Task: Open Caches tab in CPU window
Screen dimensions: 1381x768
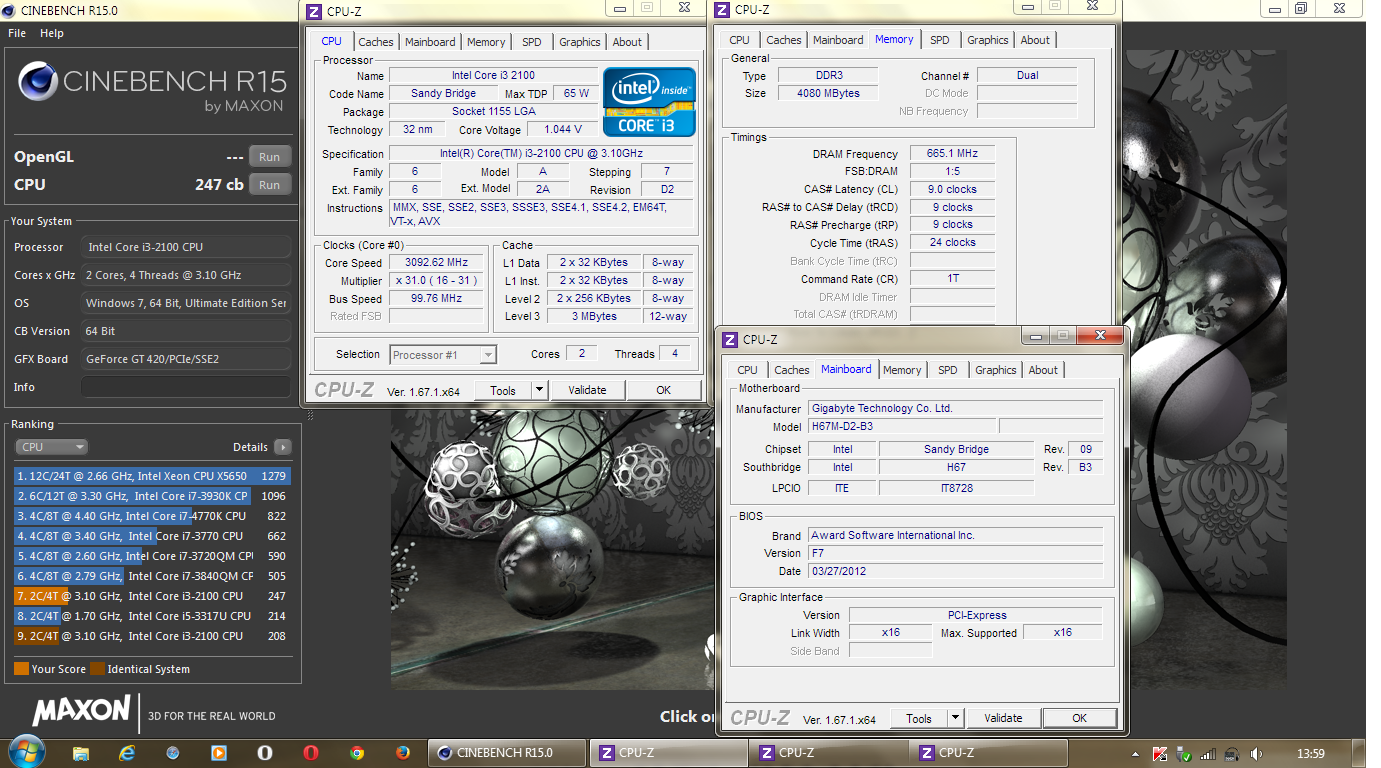Action: tap(376, 42)
